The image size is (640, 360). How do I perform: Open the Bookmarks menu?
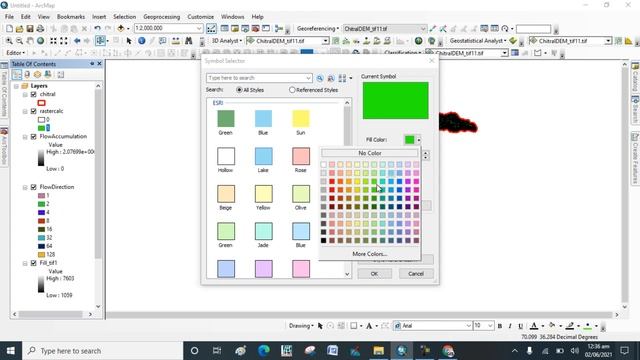[x=71, y=17]
